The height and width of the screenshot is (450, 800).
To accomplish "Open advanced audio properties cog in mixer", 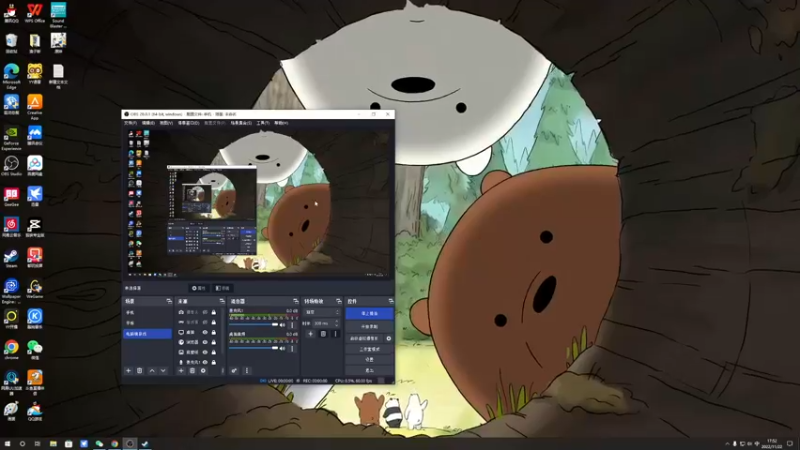I will pos(234,371).
